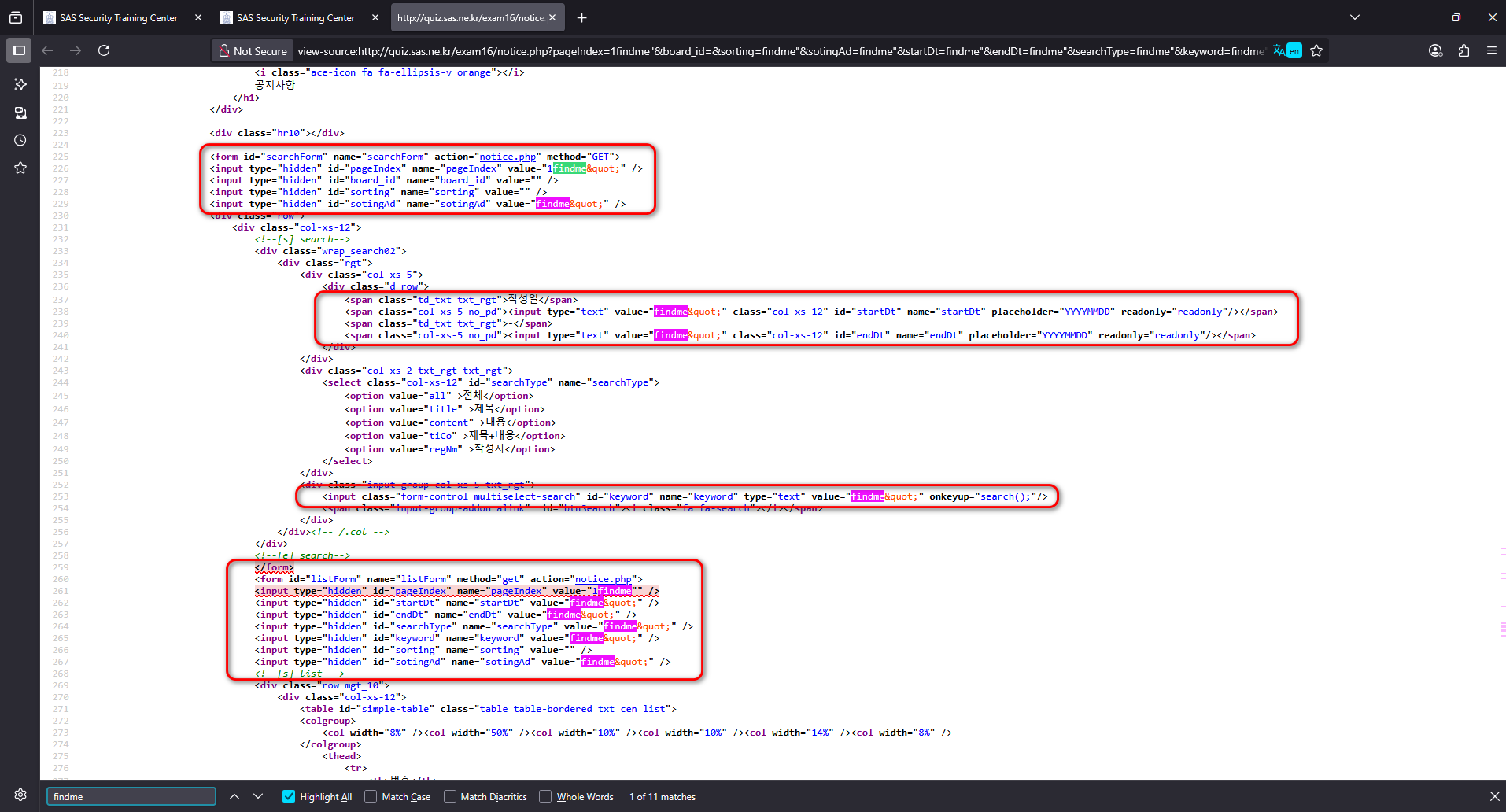
Task: Open sidebar settings gear icon
Action: (20, 795)
